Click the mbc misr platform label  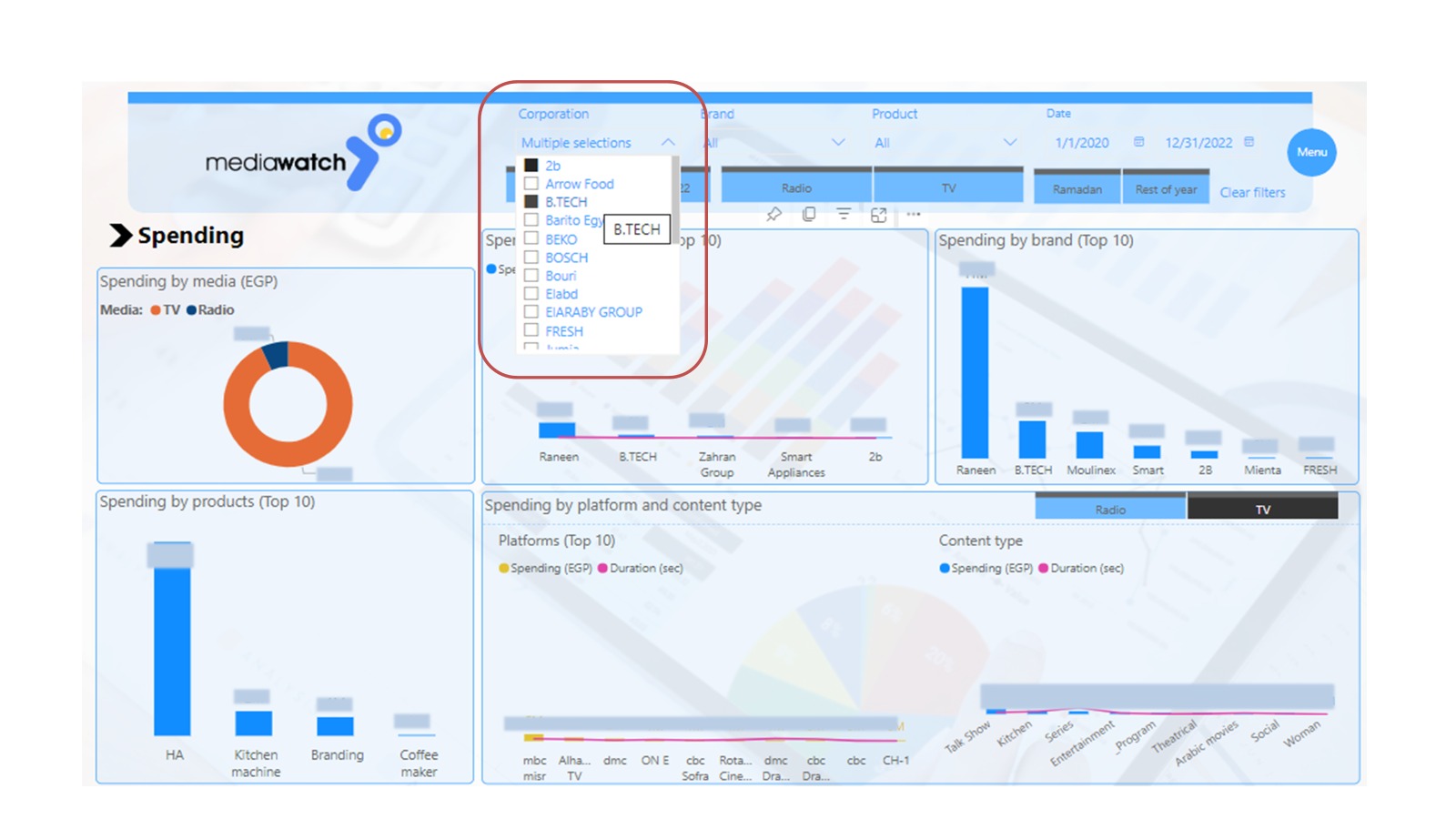click(x=535, y=768)
